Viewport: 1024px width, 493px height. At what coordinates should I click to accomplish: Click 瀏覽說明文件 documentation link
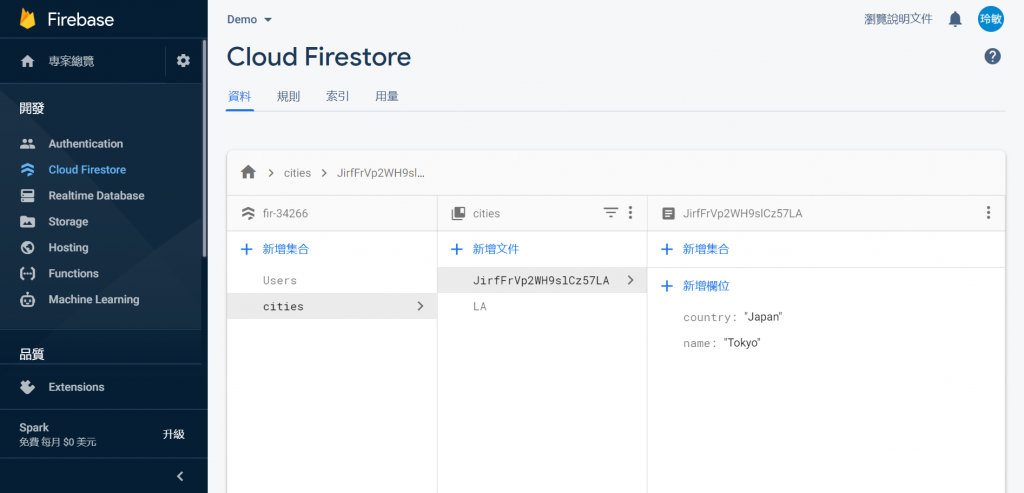[899, 19]
